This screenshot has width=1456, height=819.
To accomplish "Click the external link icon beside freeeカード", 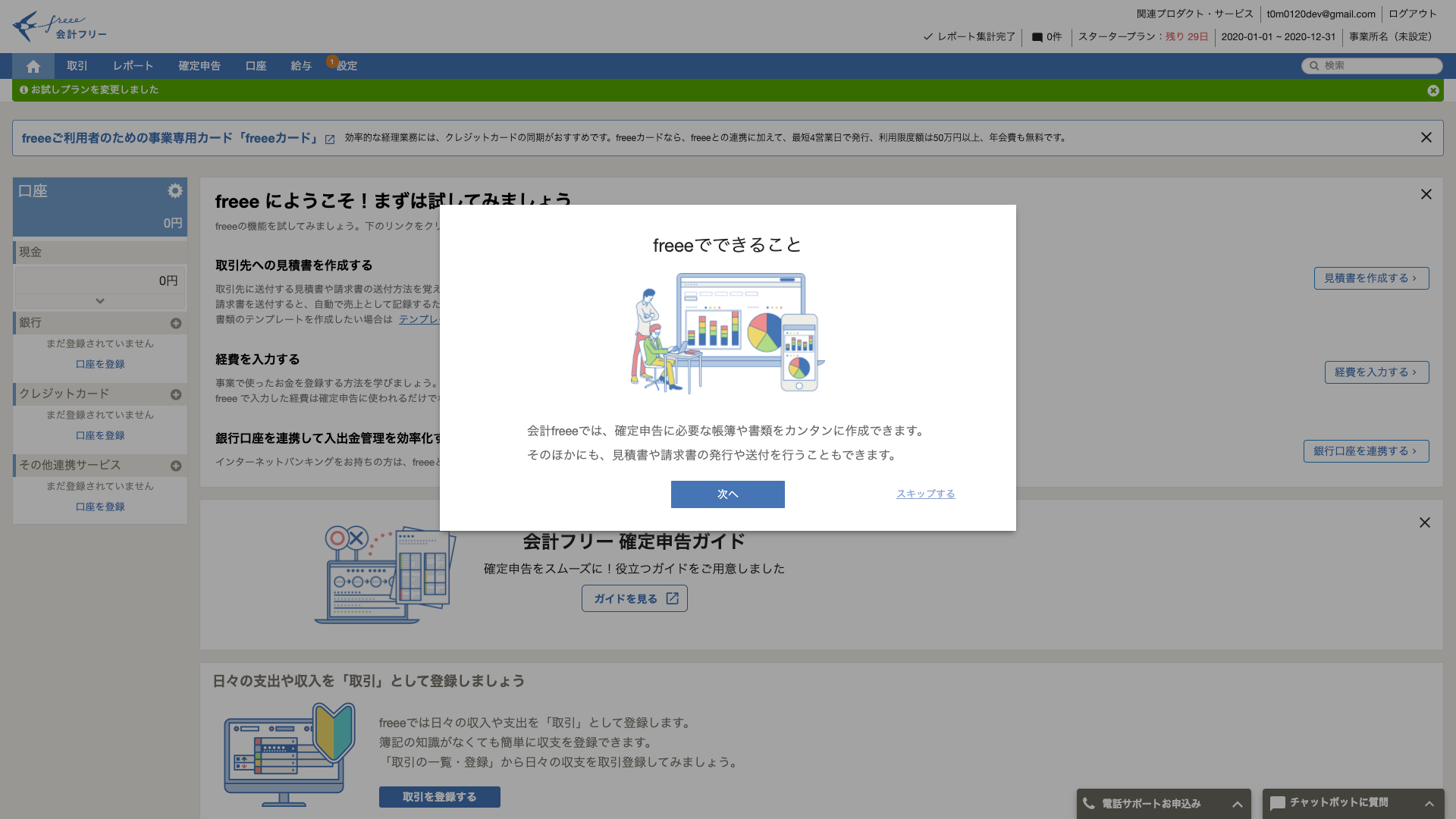I will click(x=330, y=140).
